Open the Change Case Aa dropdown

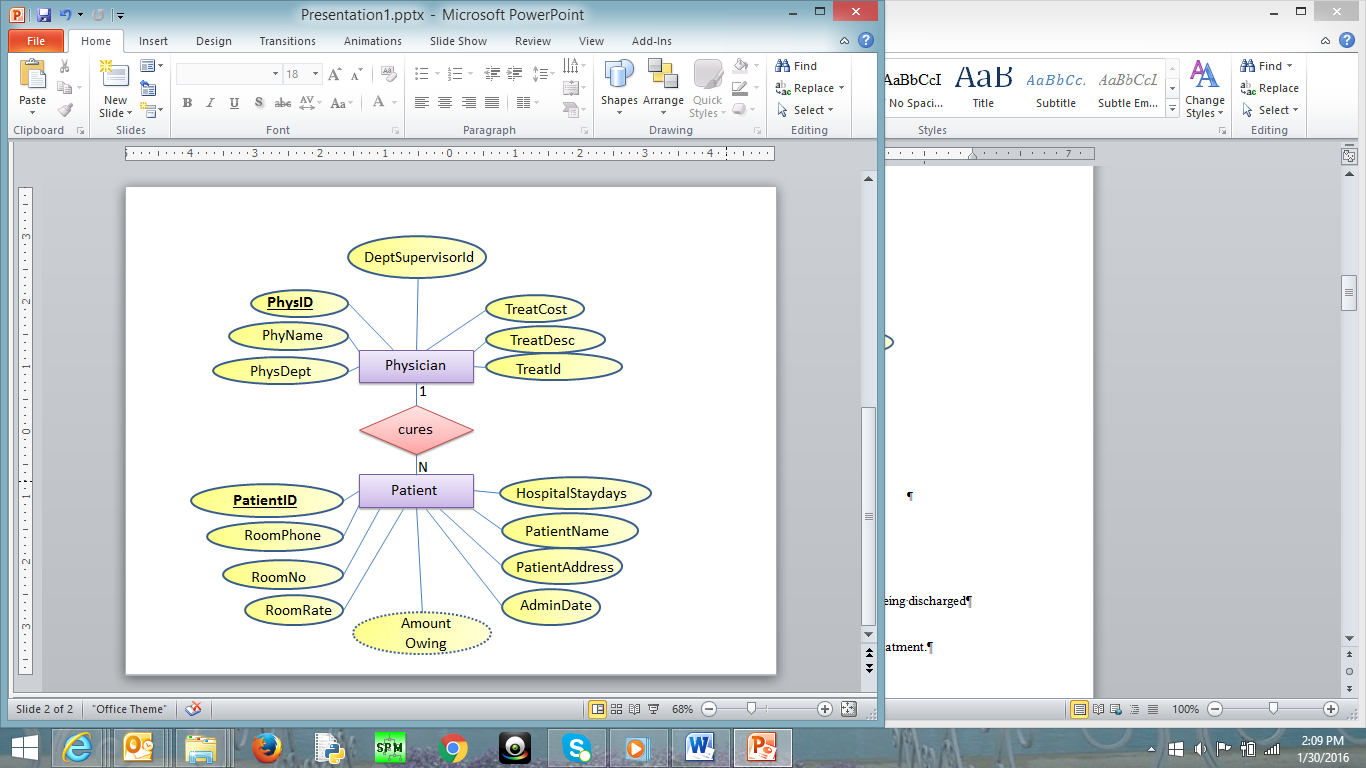[x=341, y=103]
